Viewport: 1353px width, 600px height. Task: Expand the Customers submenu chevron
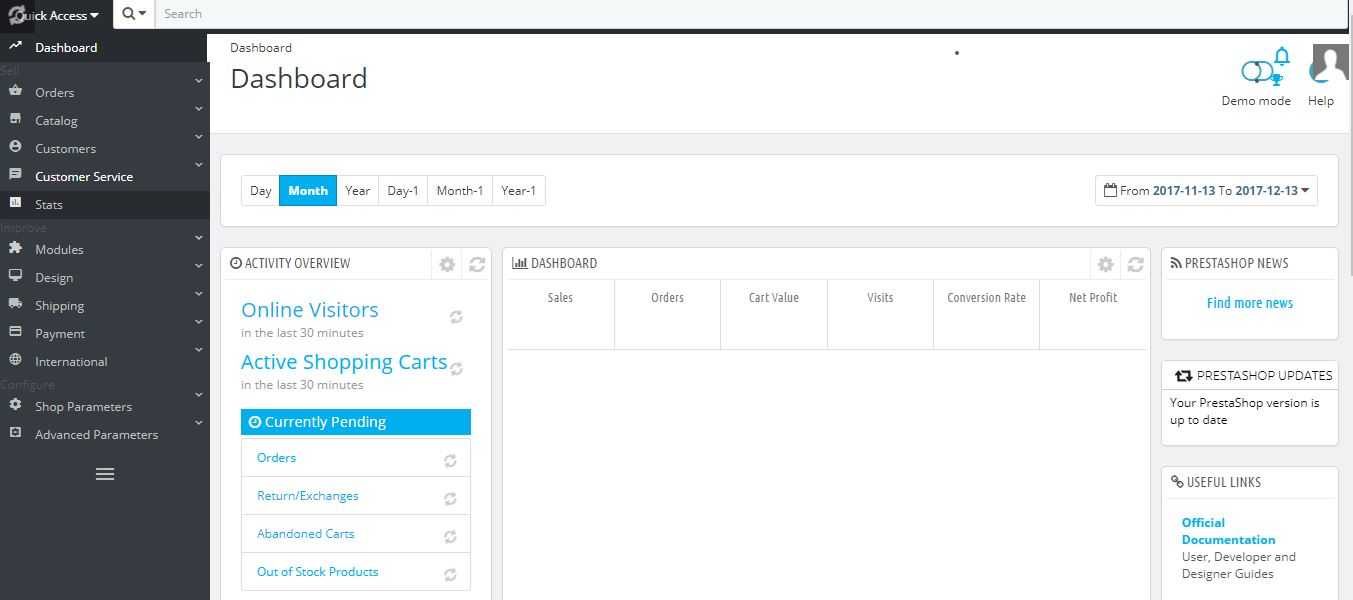[199, 137]
